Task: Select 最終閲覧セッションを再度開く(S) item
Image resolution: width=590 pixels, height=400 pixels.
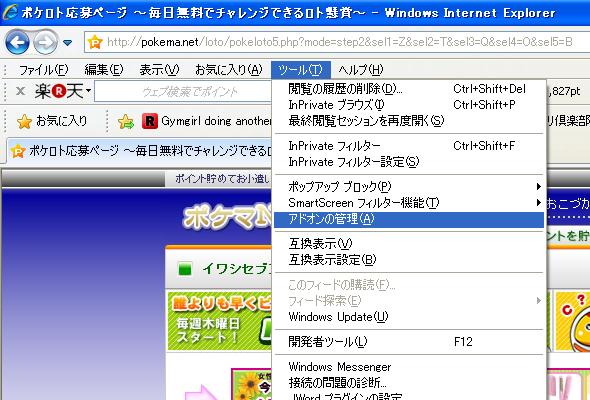Action: (409, 120)
